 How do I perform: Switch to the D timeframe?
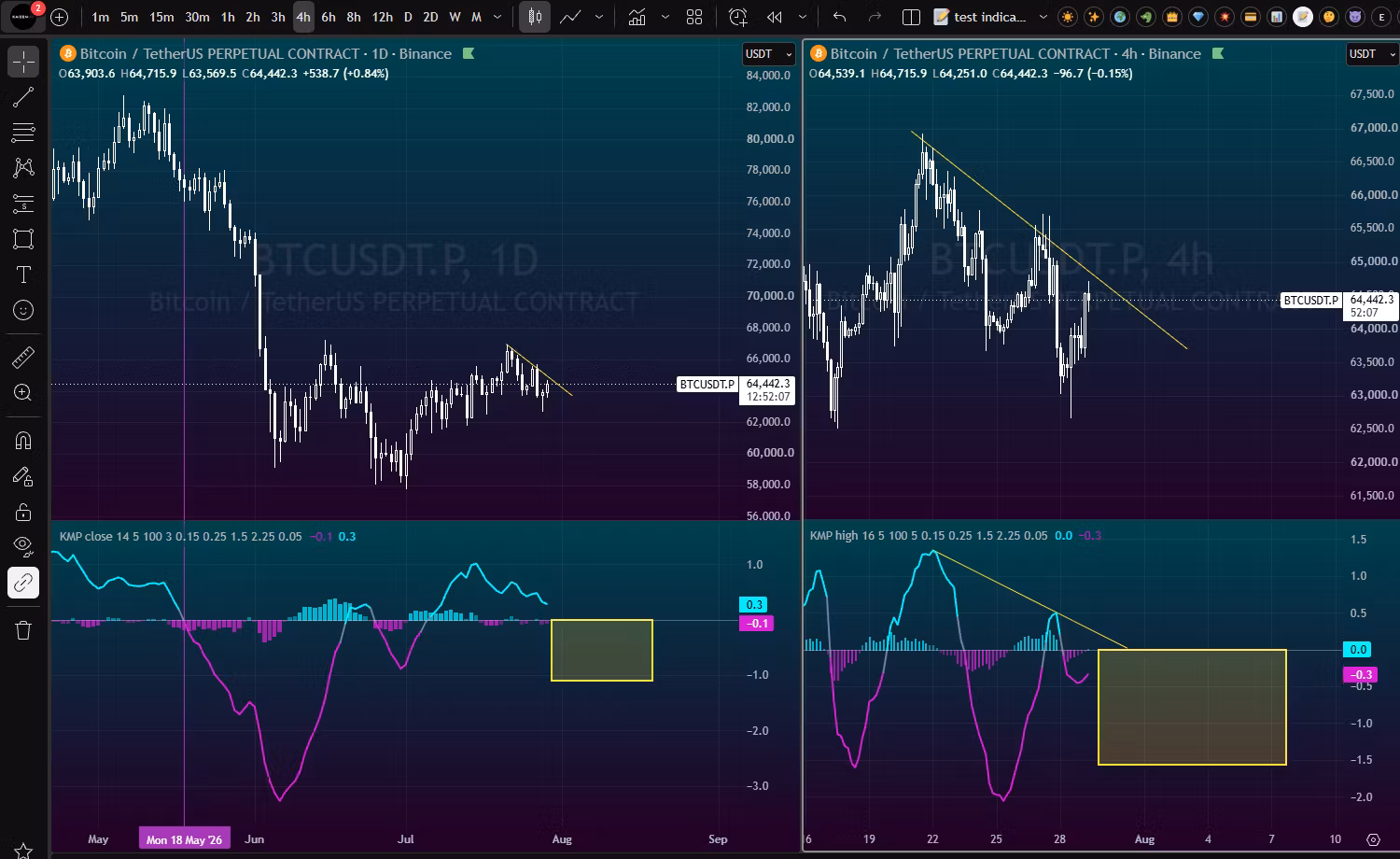408,17
